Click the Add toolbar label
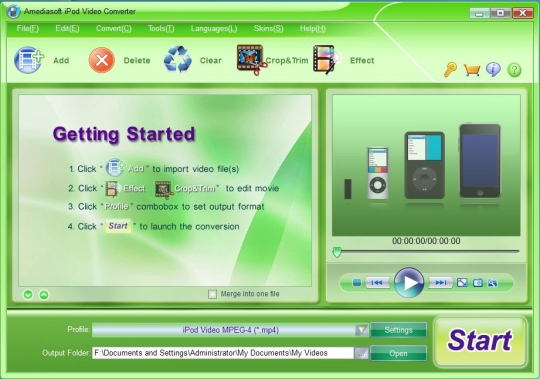The height and width of the screenshot is (379, 540). (x=61, y=61)
